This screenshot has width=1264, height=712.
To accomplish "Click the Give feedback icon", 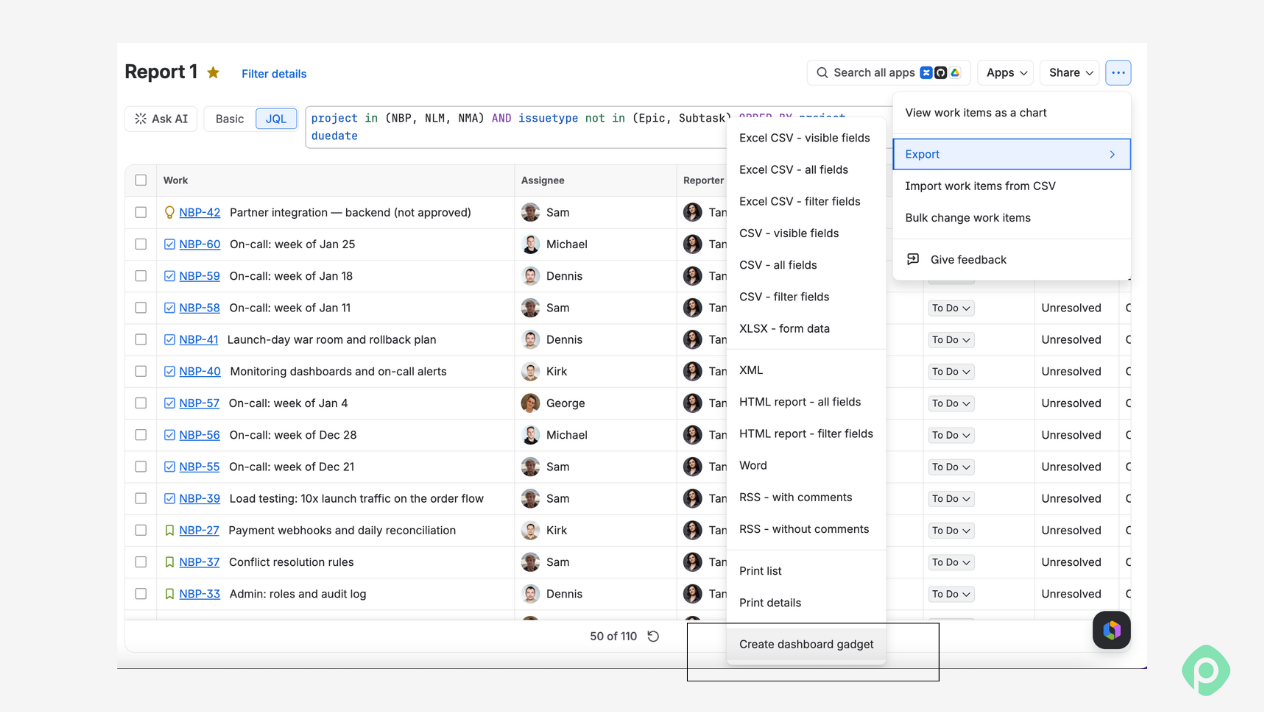I will (x=912, y=259).
